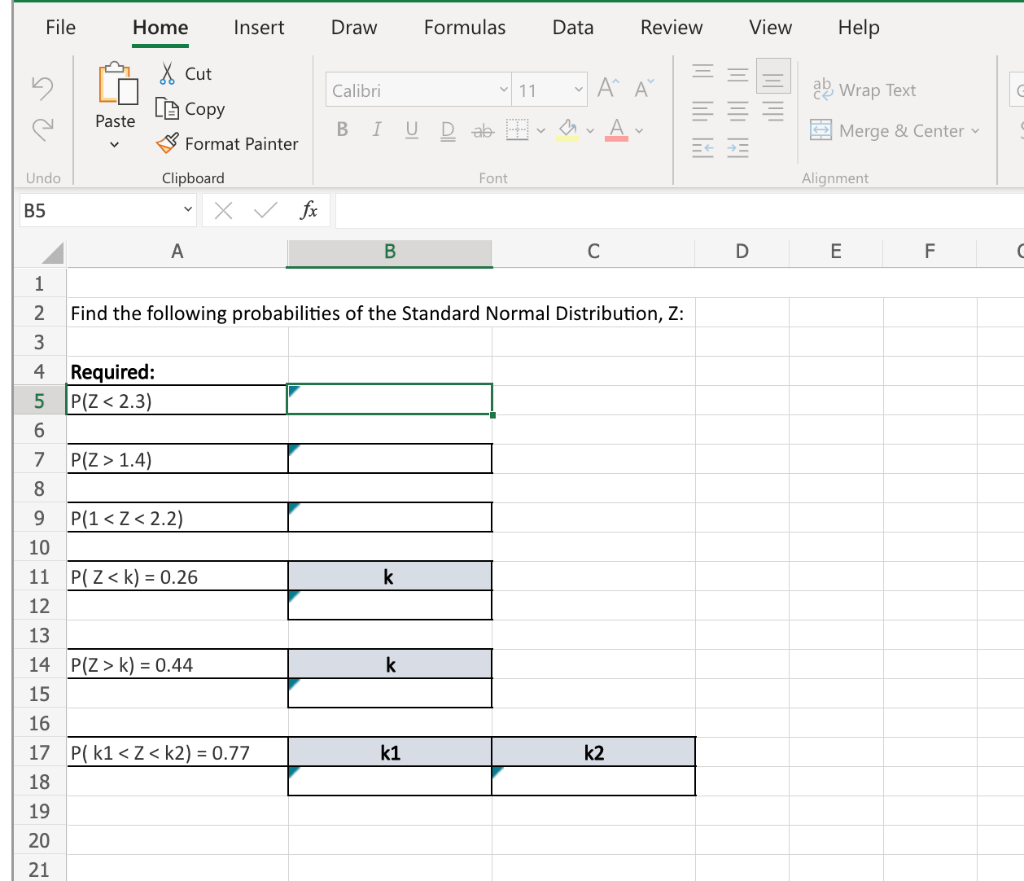Align text right
Screen dimensions: 1024x881
[773, 111]
